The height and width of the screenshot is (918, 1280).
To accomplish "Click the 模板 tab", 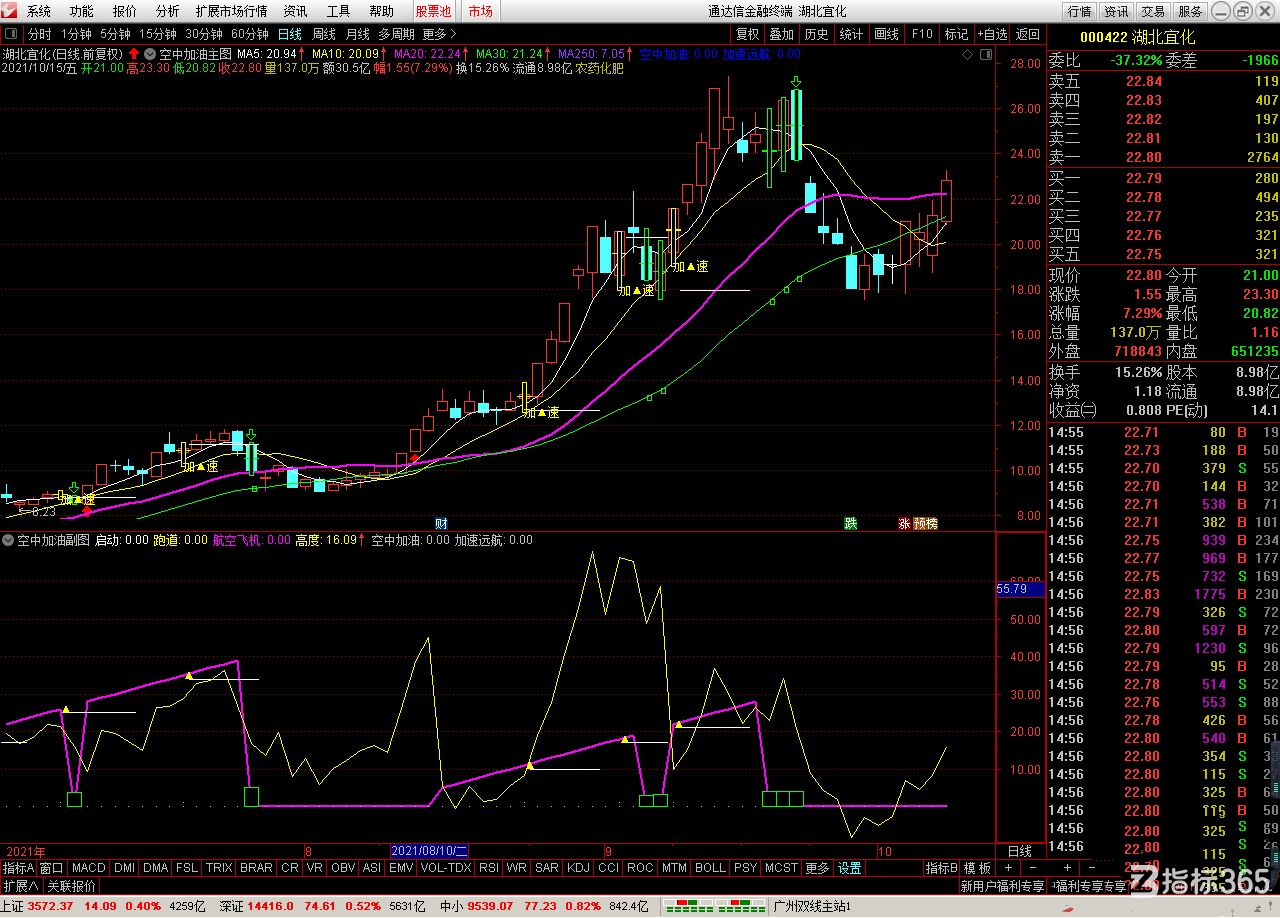I will 977,868.
